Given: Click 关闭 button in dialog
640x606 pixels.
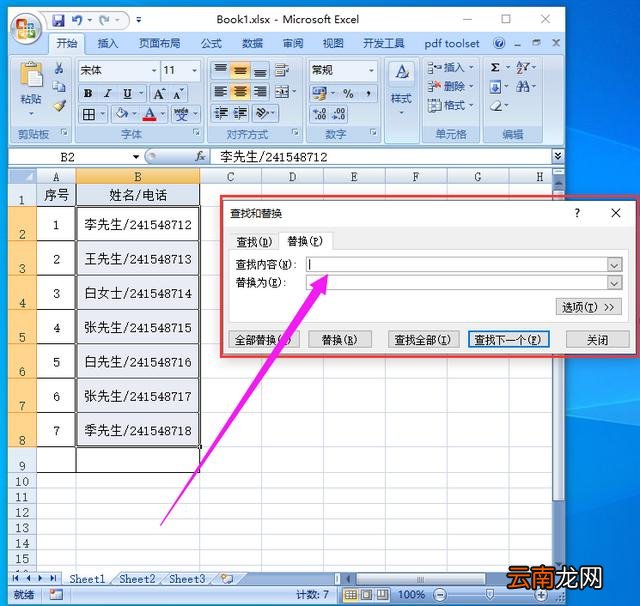Looking at the screenshot, I should (598, 340).
